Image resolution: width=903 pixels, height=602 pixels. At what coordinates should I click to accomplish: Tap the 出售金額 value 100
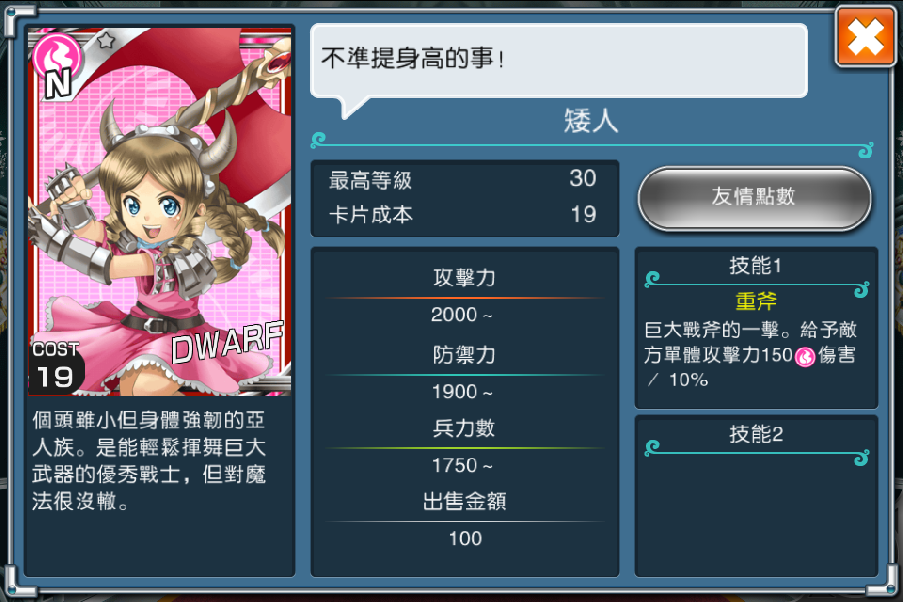point(465,539)
